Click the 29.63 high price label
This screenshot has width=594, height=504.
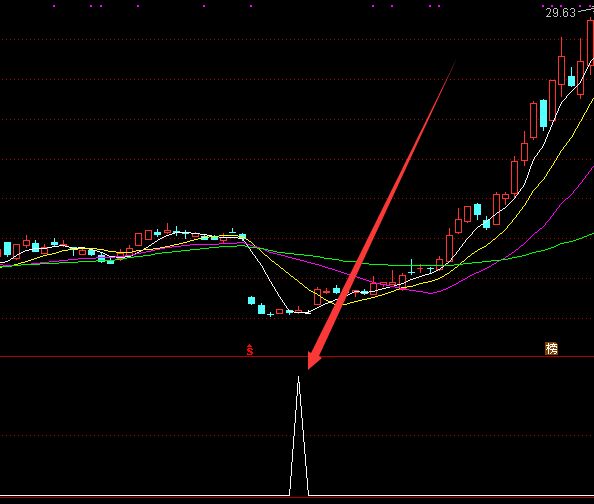(560, 13)
